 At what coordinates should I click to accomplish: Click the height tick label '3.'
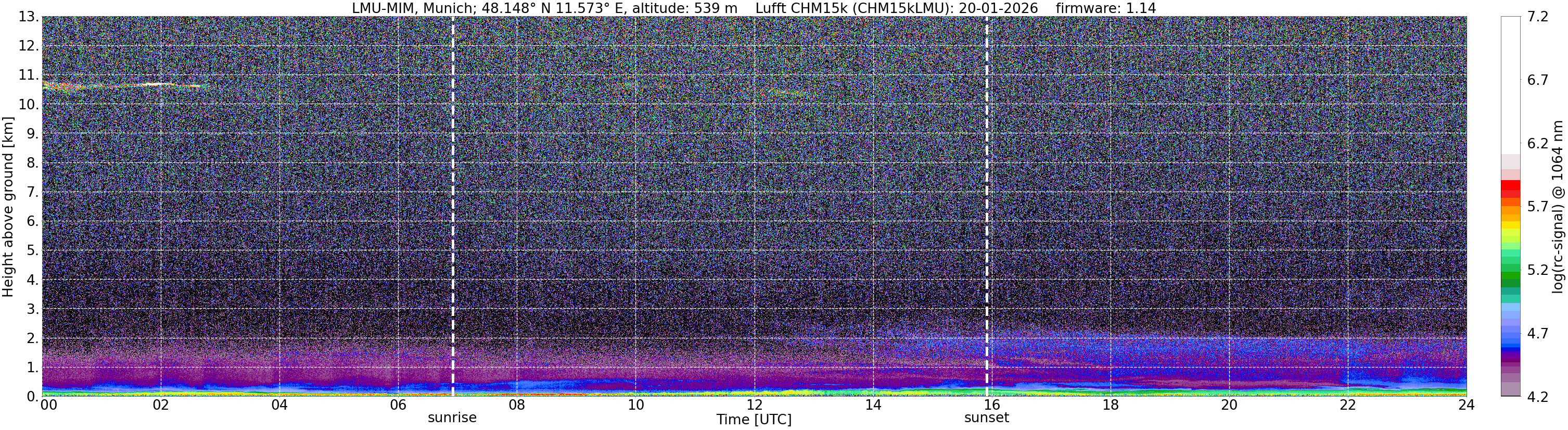coord(32,309)
